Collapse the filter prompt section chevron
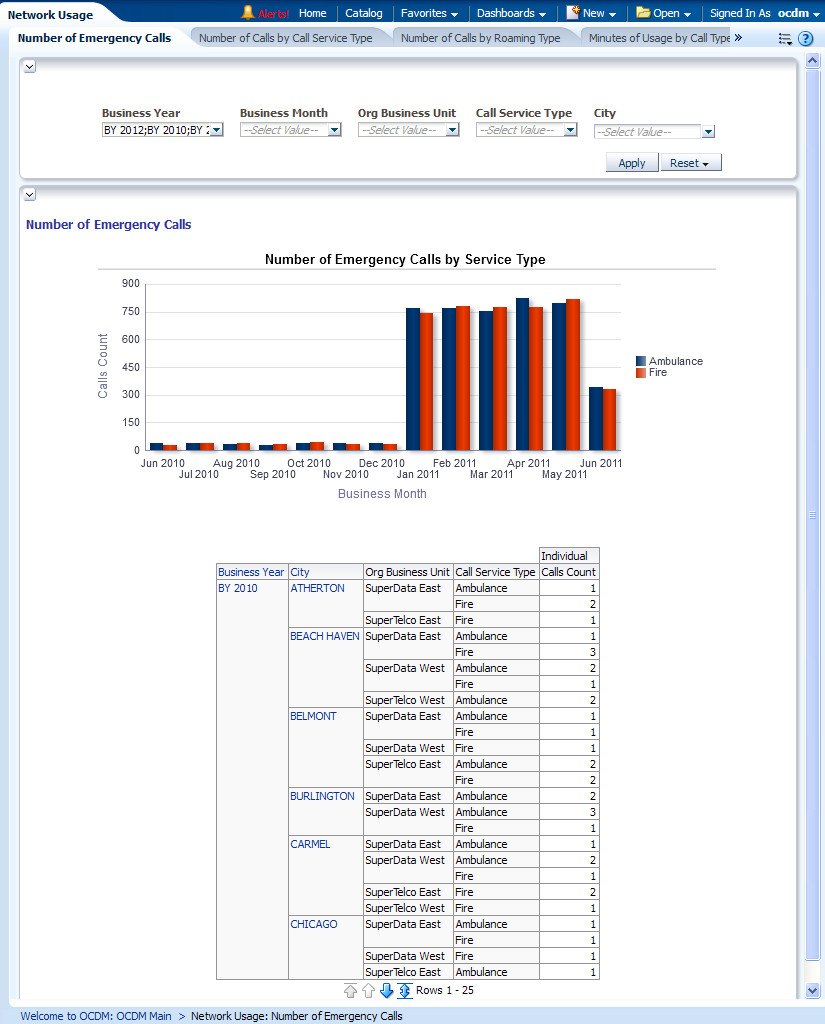The image size is (825, 1024). click(29, 66)
